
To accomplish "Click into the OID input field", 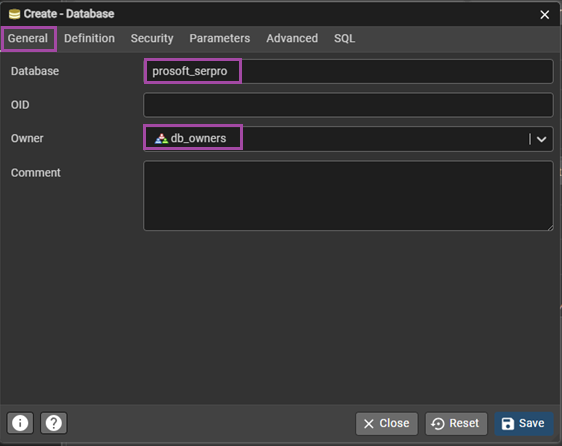I will [348, 105].
